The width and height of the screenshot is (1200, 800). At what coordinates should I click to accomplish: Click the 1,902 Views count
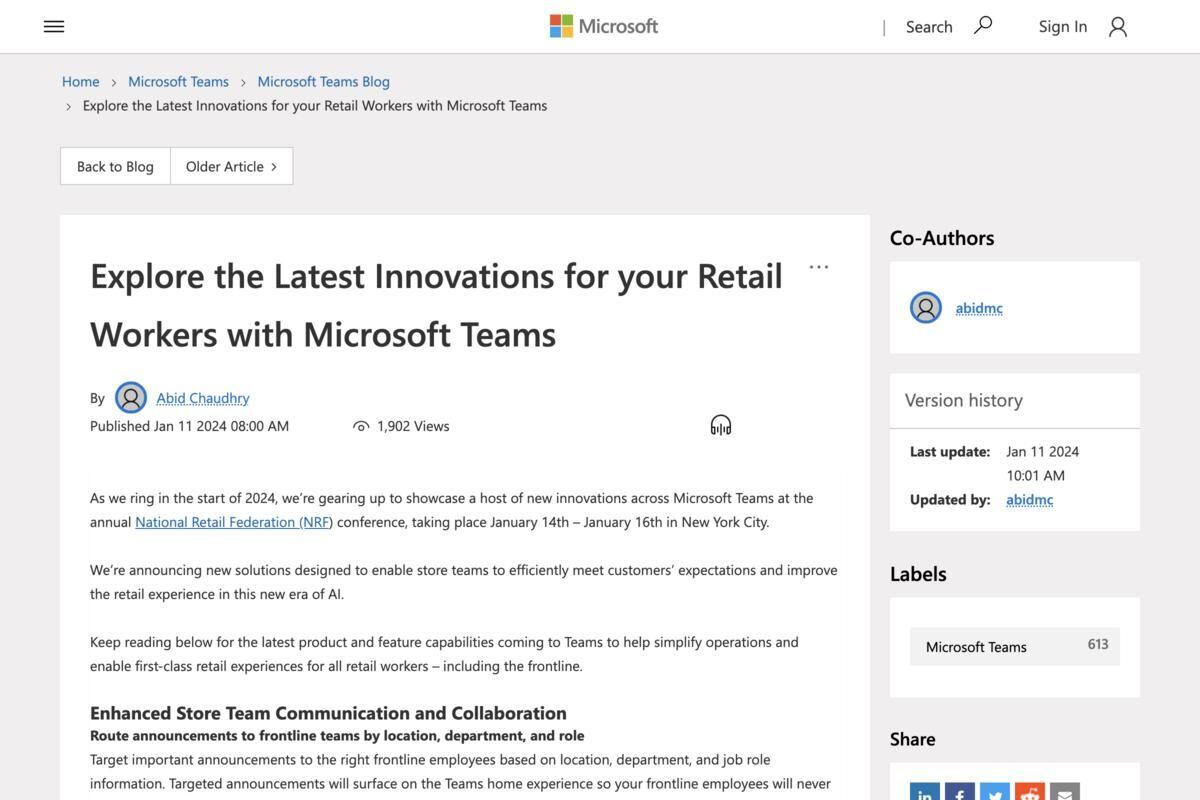pos(413,426)
